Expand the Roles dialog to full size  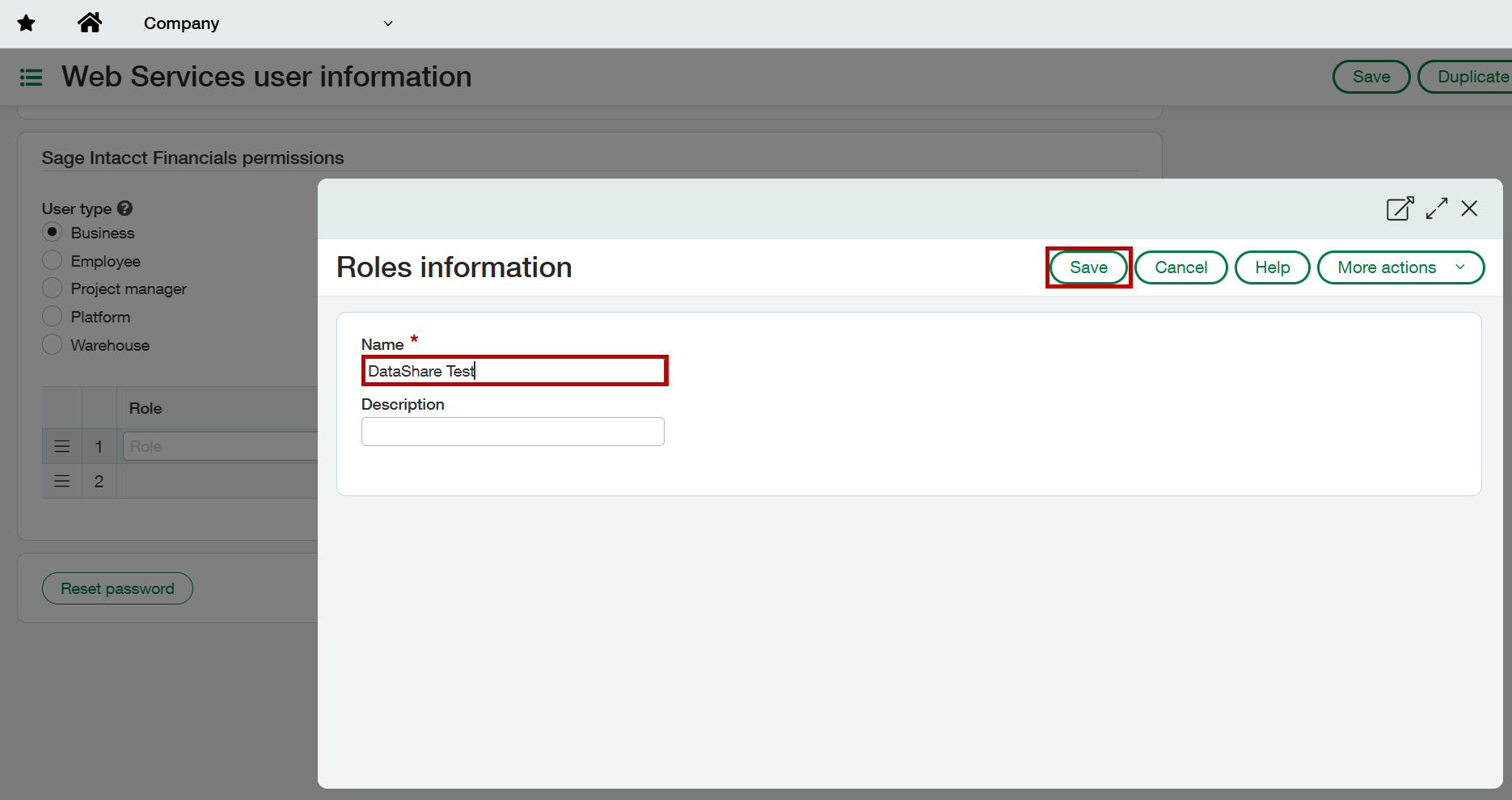coord(1437,208)
